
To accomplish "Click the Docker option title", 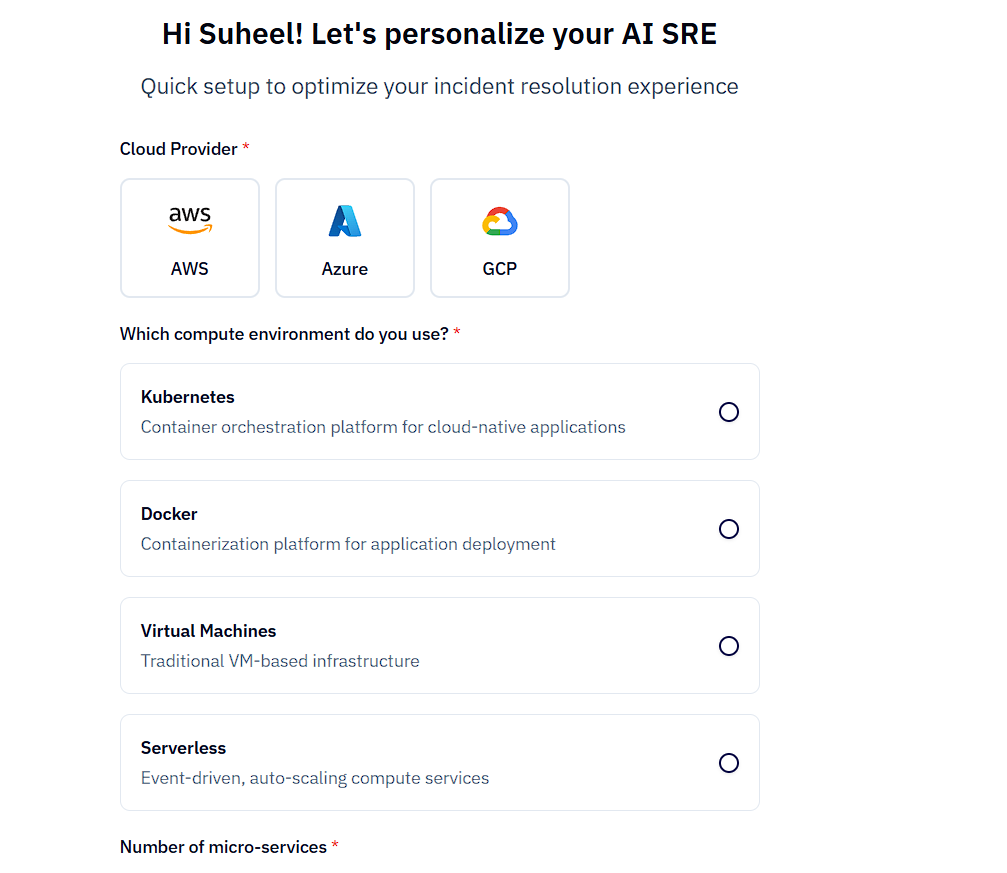I will point(169,514).
